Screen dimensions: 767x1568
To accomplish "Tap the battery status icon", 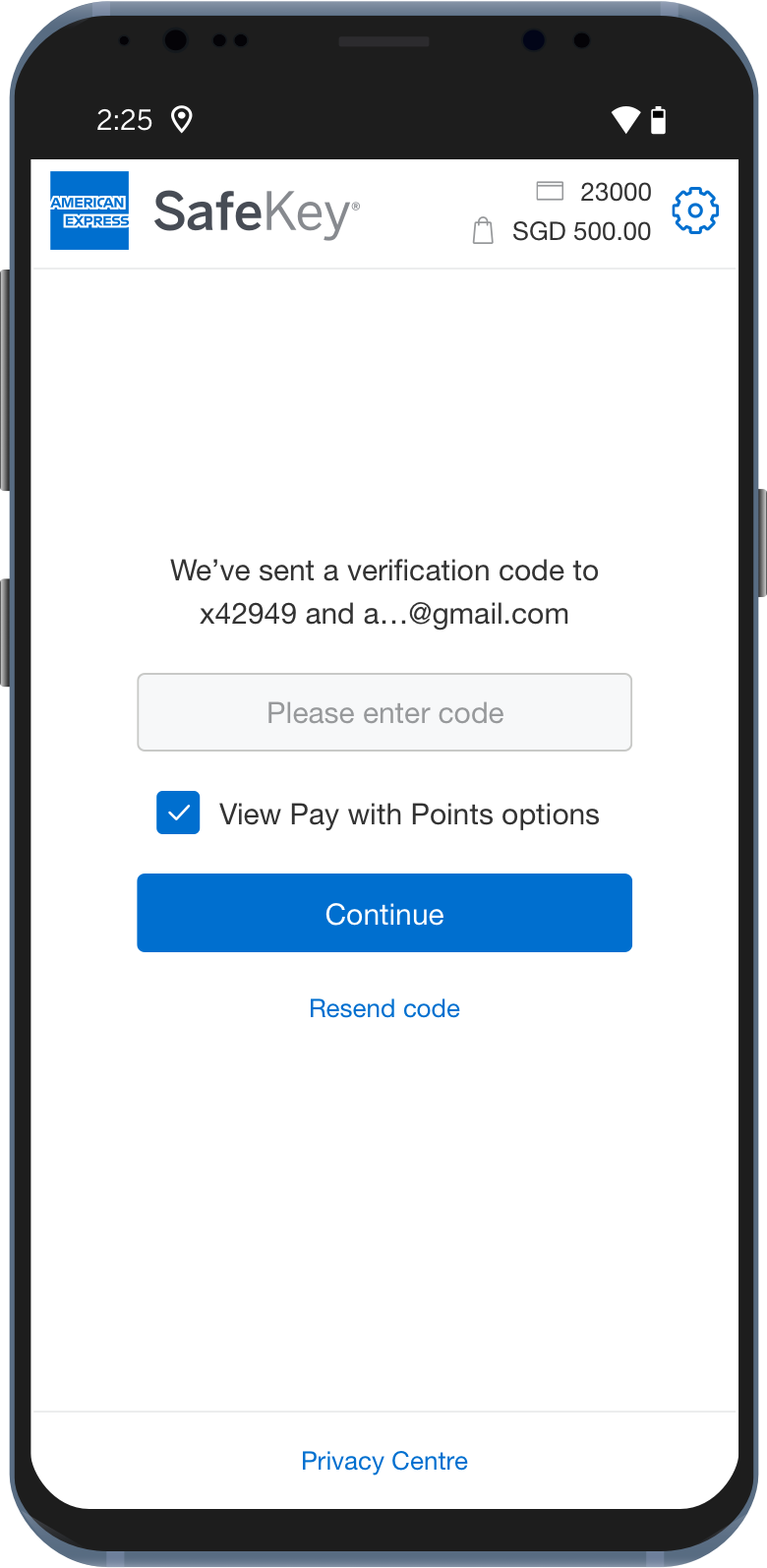I will pyautogui.click(x=659, y=120).
